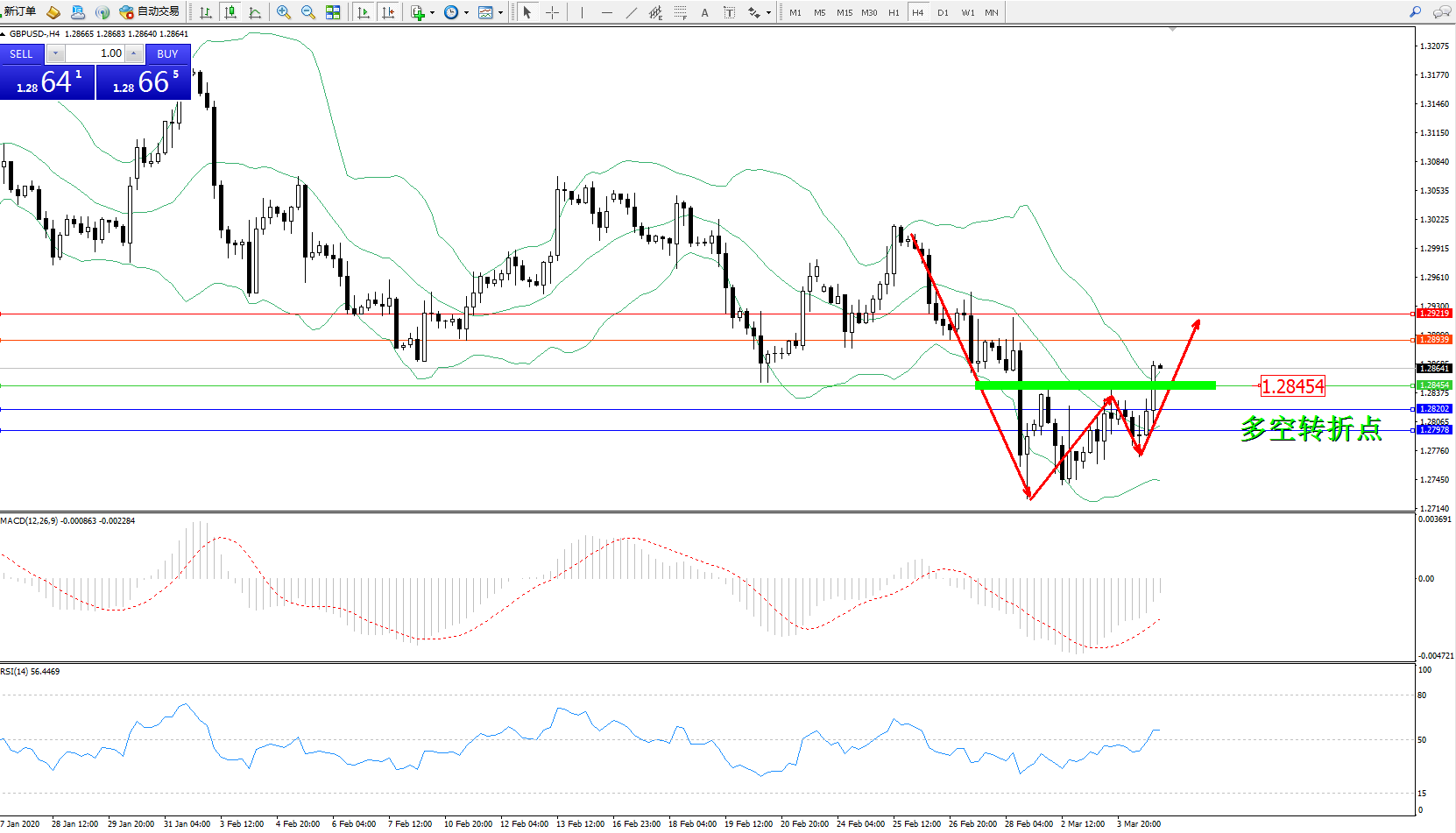Switch to the M15 timeframe

coord(844,12)
